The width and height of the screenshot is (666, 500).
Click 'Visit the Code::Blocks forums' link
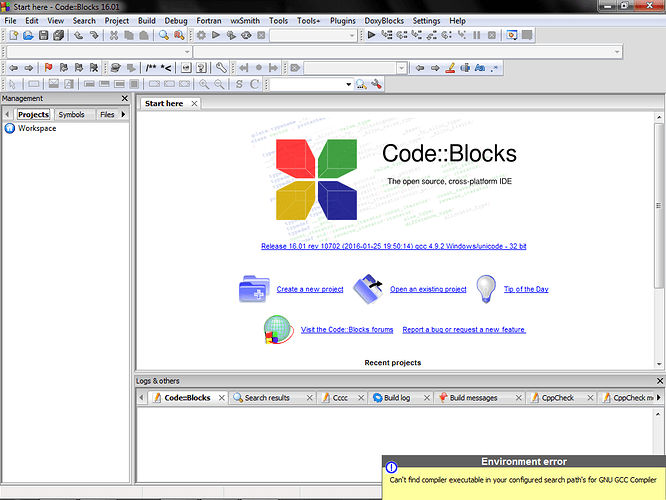tap(347, 330)
